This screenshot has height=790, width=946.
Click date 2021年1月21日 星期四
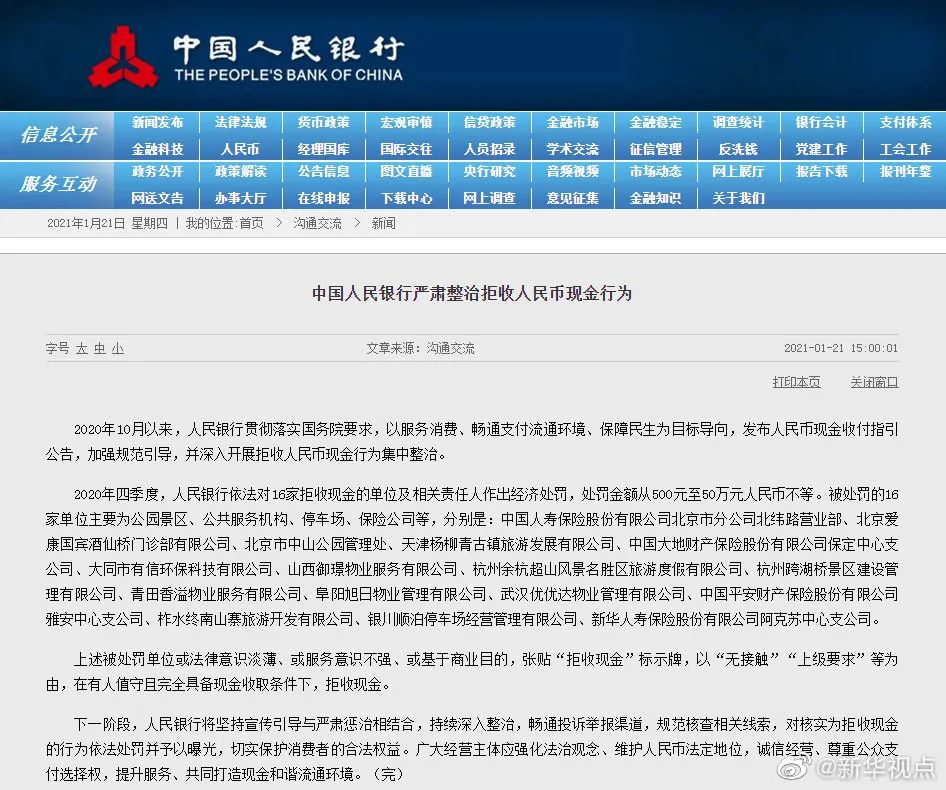107,223
